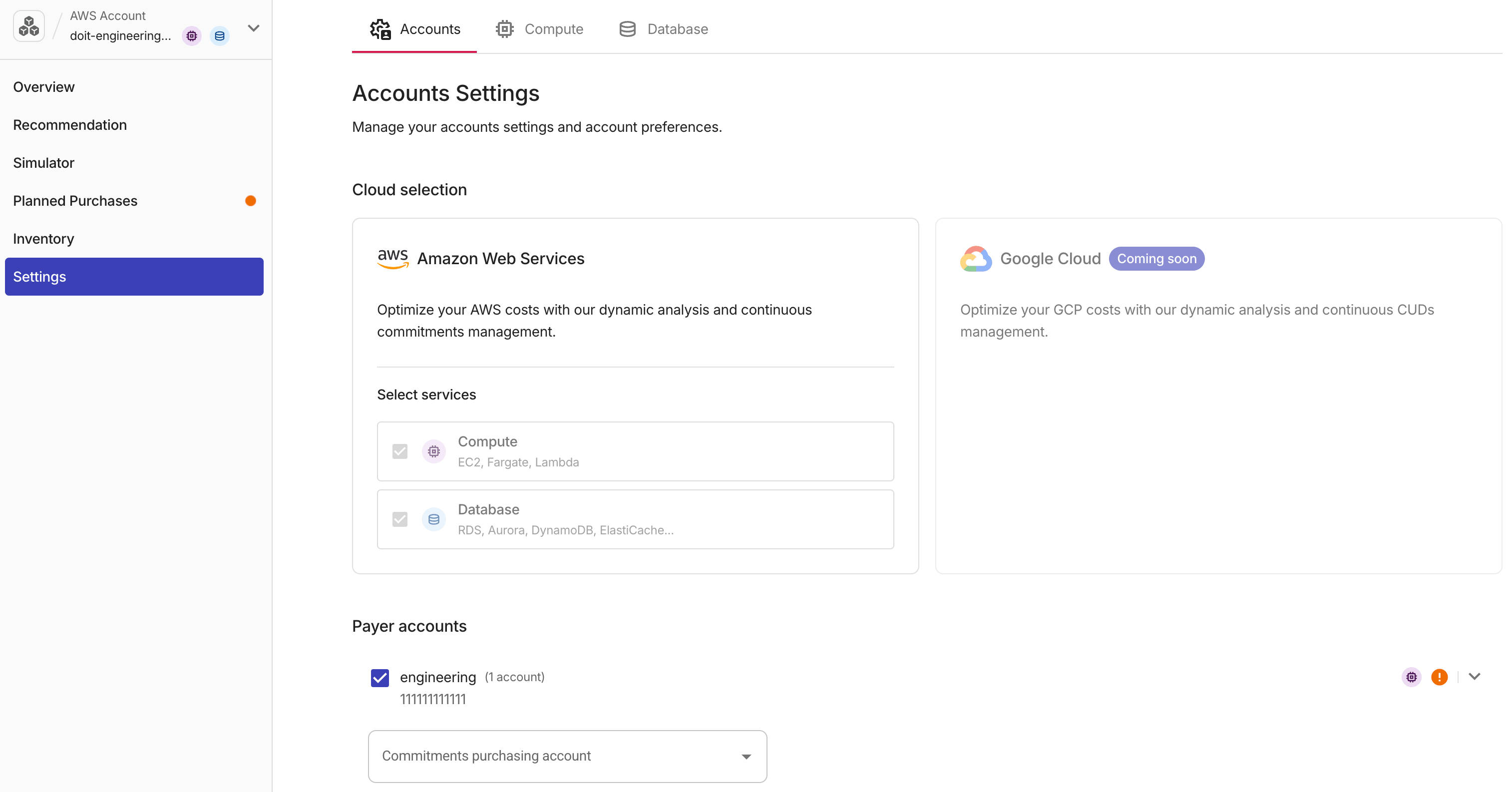Open Planned Purchases in sidebar
This screenshot has height=792, width=1512.
pos(75,201)
